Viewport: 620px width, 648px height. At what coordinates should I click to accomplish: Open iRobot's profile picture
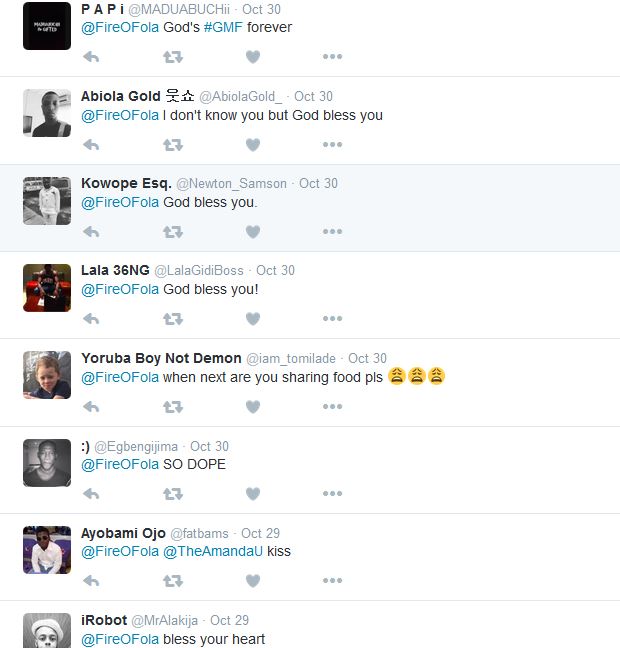(47, 631)
